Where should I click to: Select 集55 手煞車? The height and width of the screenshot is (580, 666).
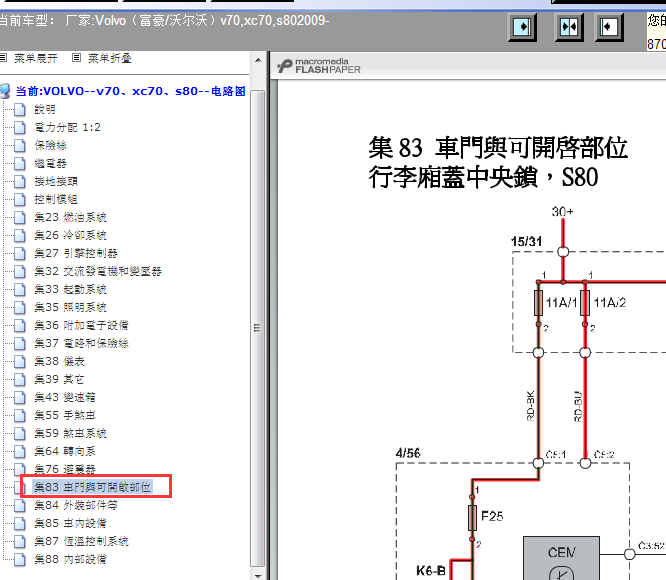pyautogui.click(x=65, y=415)
